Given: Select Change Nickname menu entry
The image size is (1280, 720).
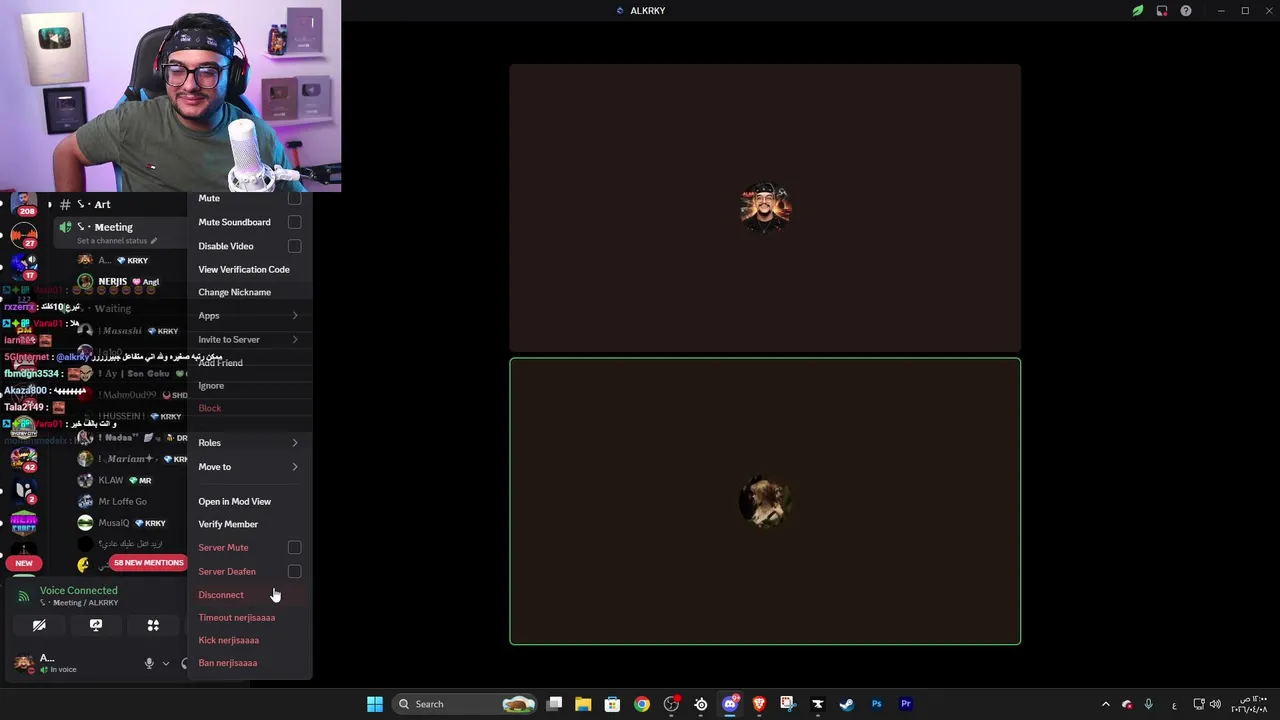Looking at the screenshot, I should (249, 292).
